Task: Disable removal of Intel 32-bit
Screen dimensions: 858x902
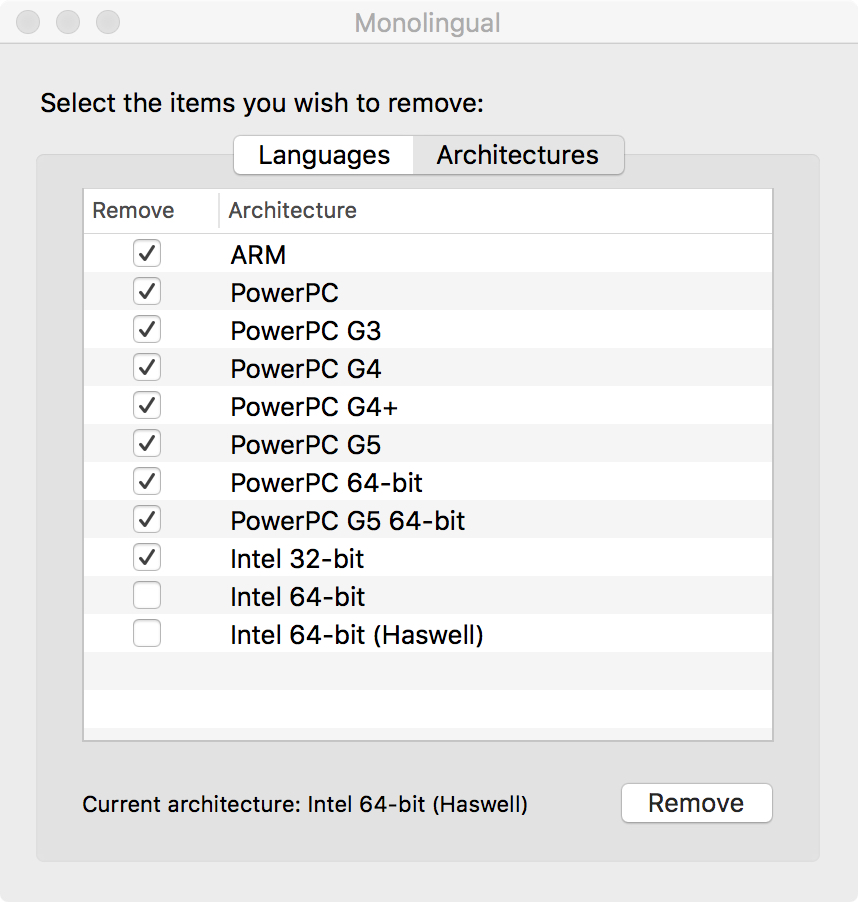Action: pyautogui.click(x=147, y=558)
